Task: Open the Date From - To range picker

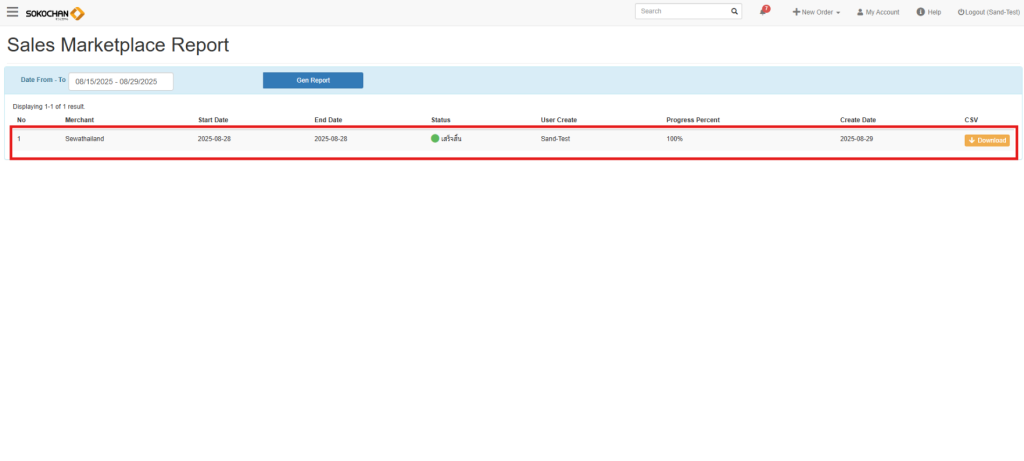Action: point(121,82)
